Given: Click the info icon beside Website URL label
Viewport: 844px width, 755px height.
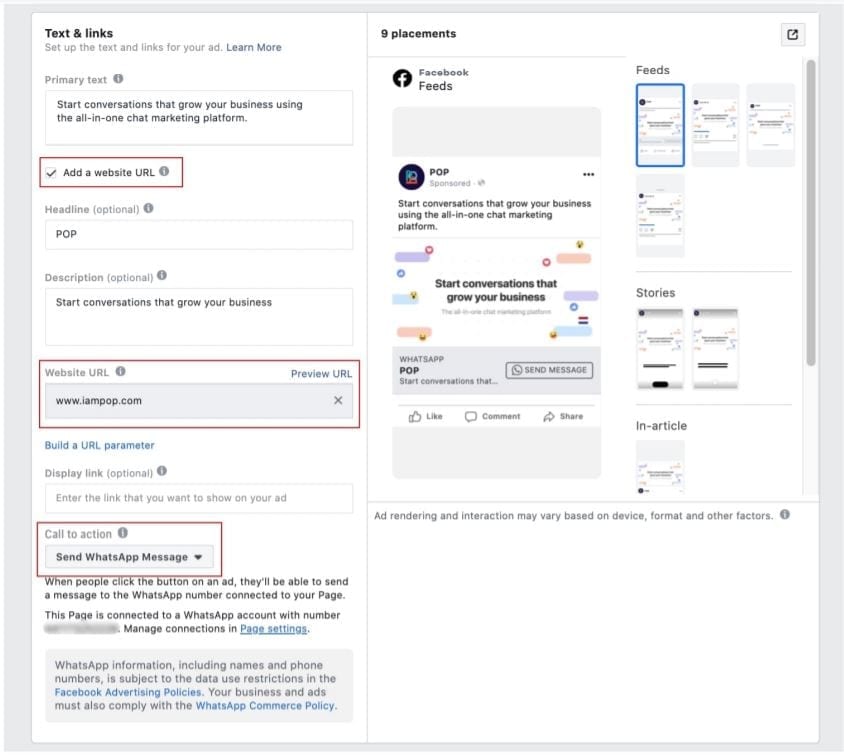Looking at the screenshot, I should [121, 371].
